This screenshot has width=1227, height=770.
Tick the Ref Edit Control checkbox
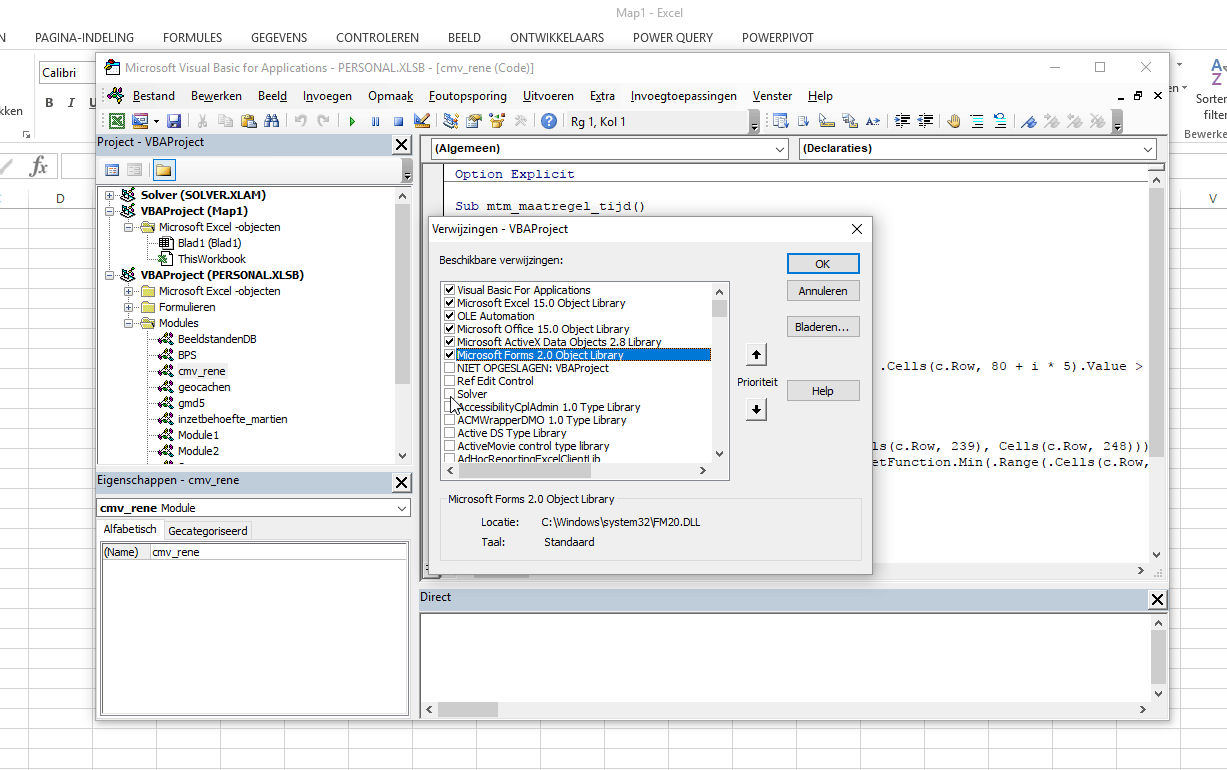point(449,381)
